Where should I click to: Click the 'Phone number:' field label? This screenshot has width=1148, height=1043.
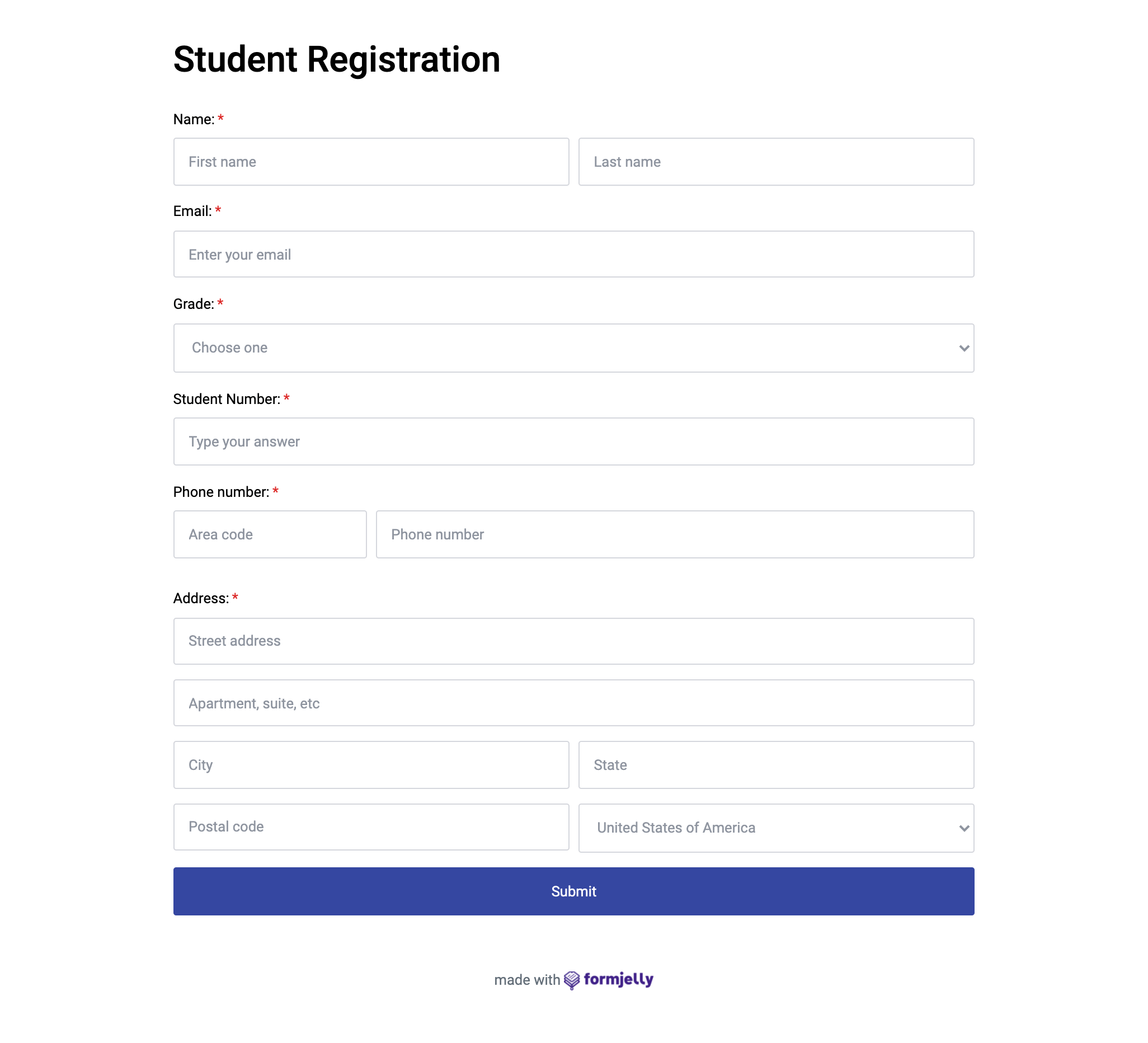[221, 492]
